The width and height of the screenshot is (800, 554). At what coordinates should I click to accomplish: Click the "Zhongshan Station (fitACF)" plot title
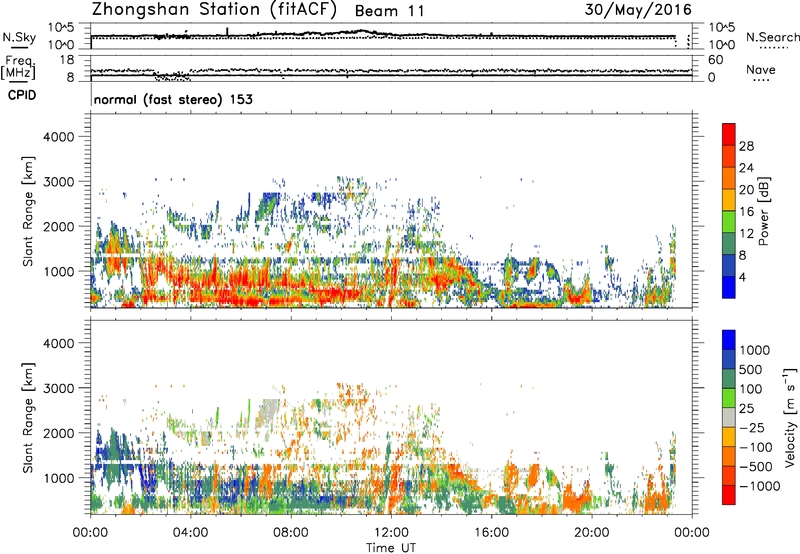[x=214, y=10]
